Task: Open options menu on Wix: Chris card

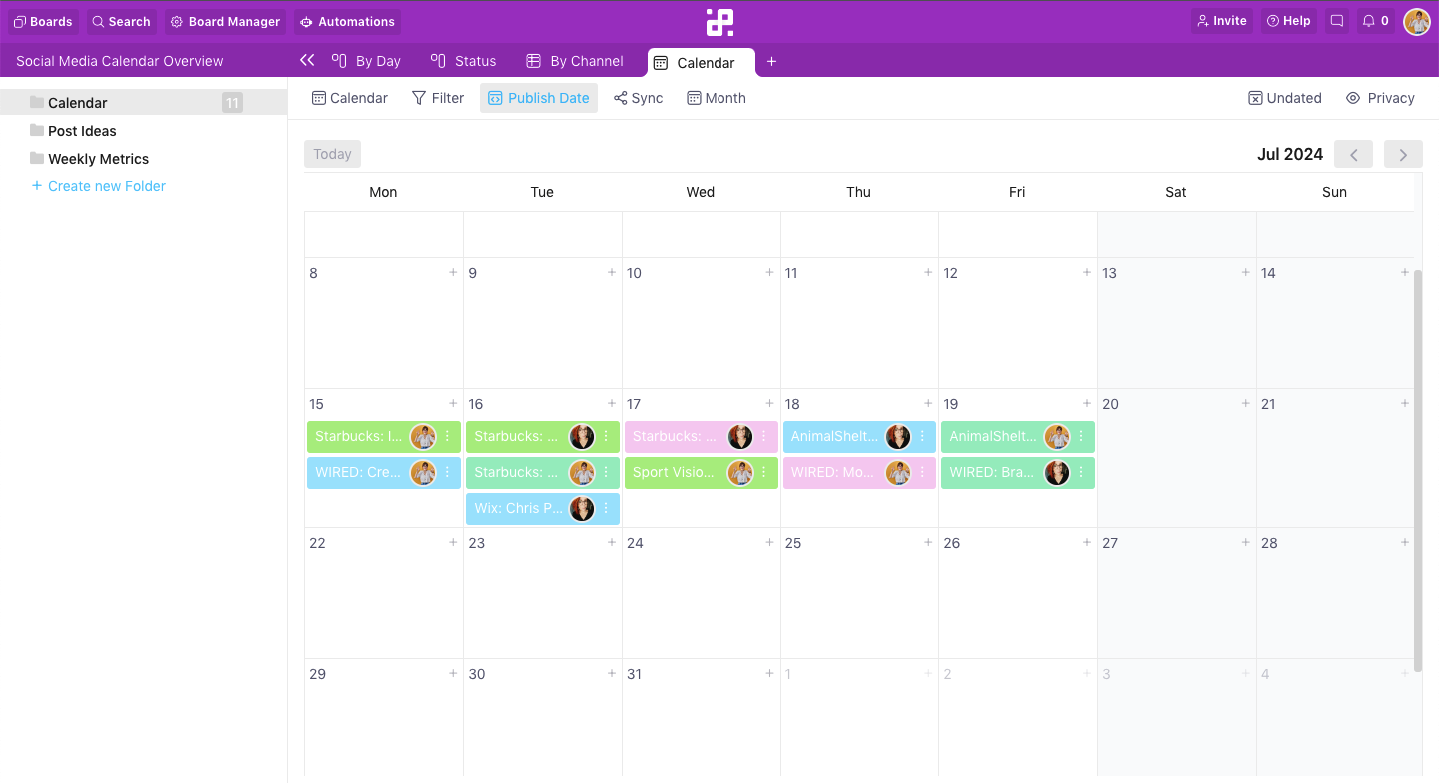Action: 606,509
